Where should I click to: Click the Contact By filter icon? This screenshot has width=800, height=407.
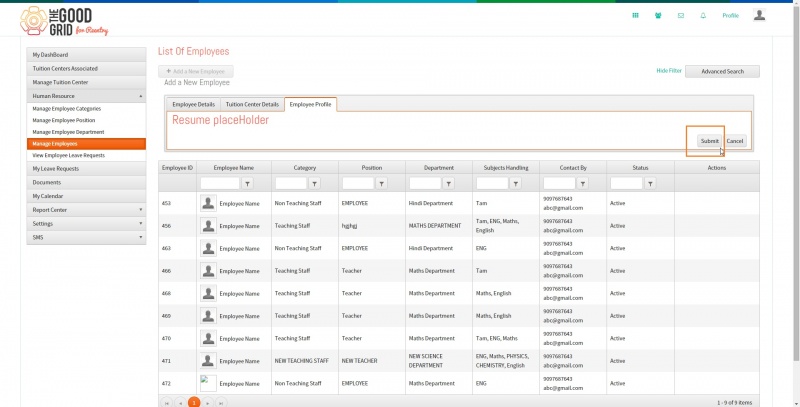pos(582,183)
